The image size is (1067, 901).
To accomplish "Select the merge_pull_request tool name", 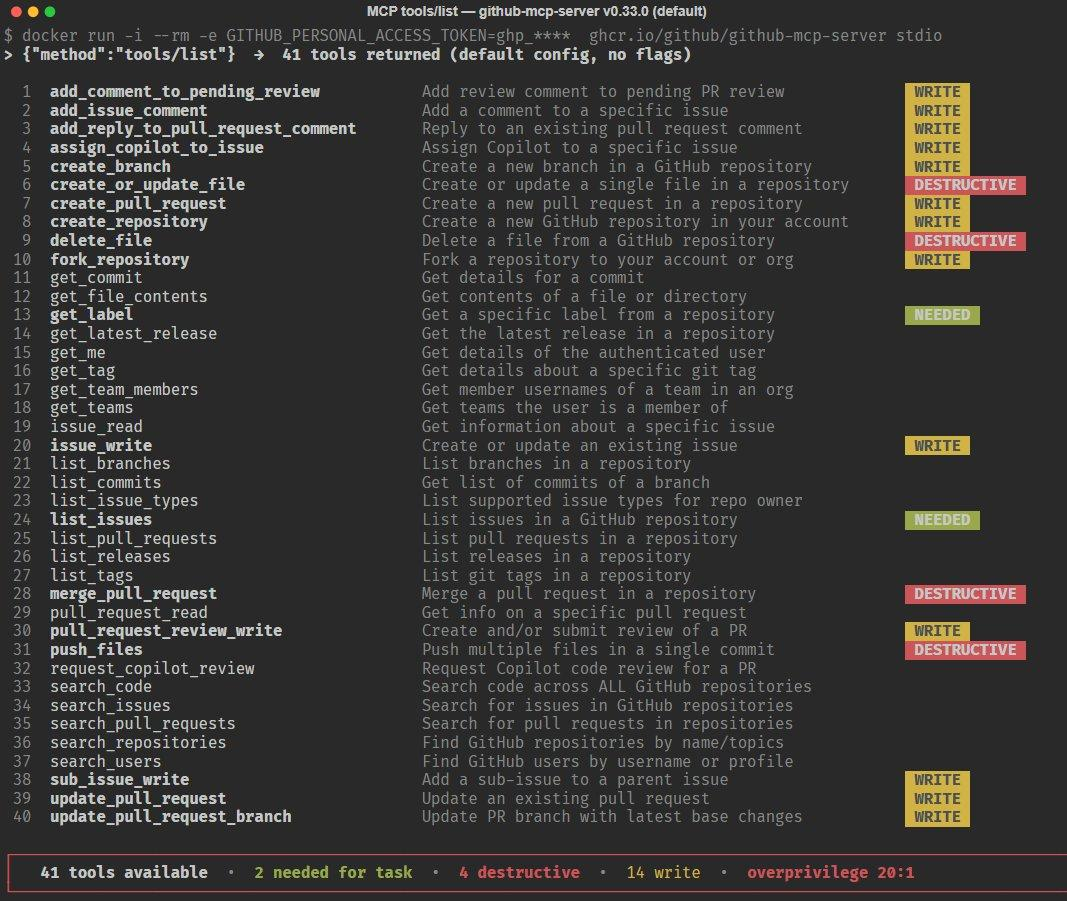I will [133, 594].
